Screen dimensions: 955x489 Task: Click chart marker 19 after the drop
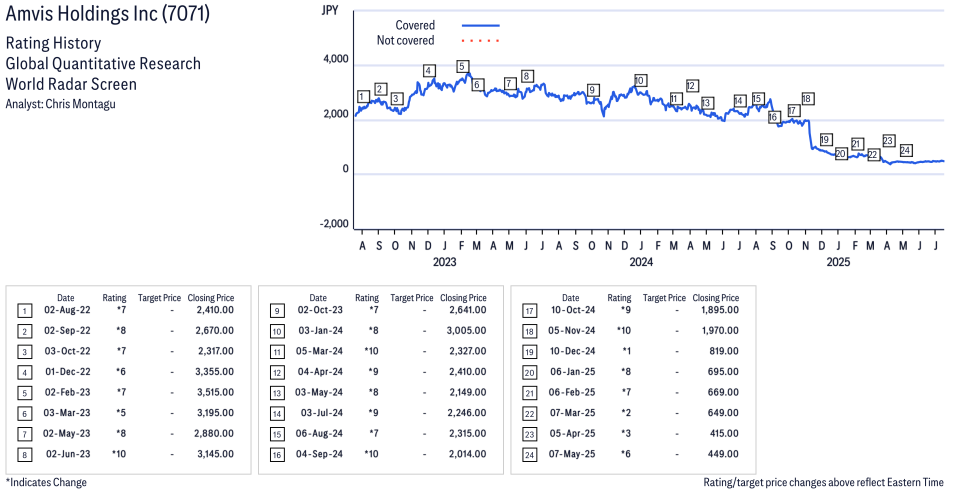(x=825, y=140)
